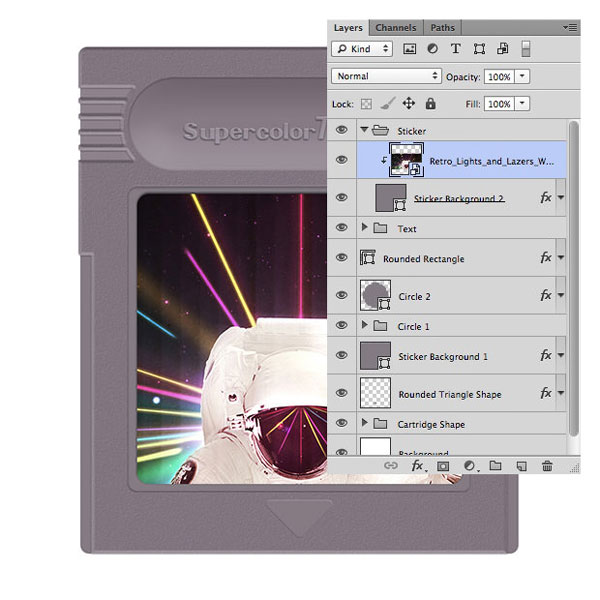Hide the Circle 2 layer
Image resolution: width=600 pixels, height=600 pixels.
click(342, 295)
